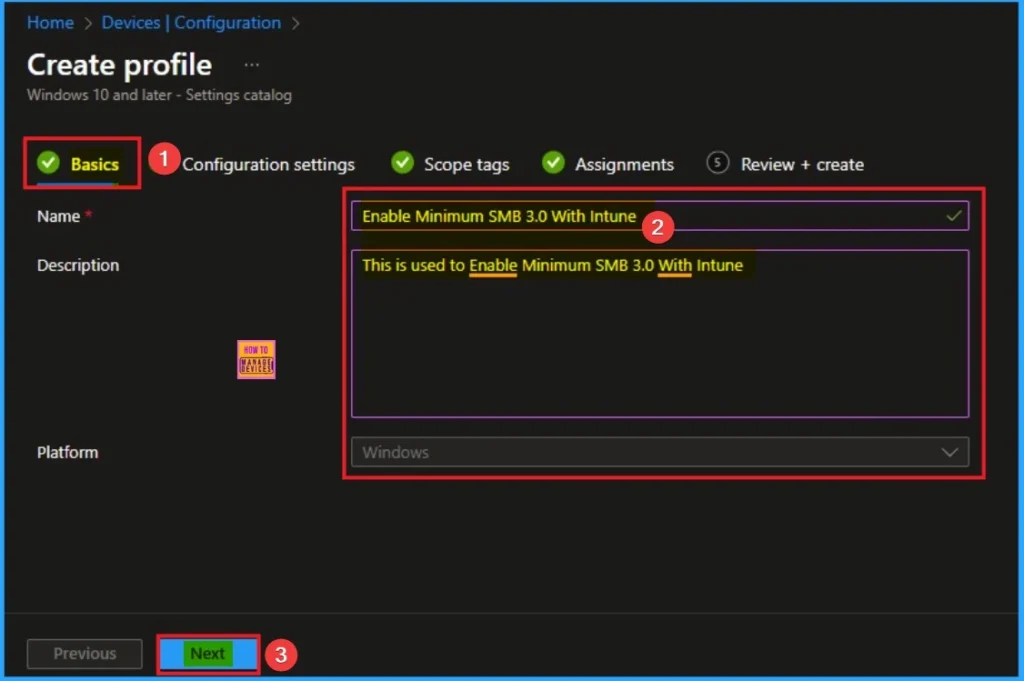
Task: Click the Platform dropdown chevron arrow
Action: click(950, 452)
